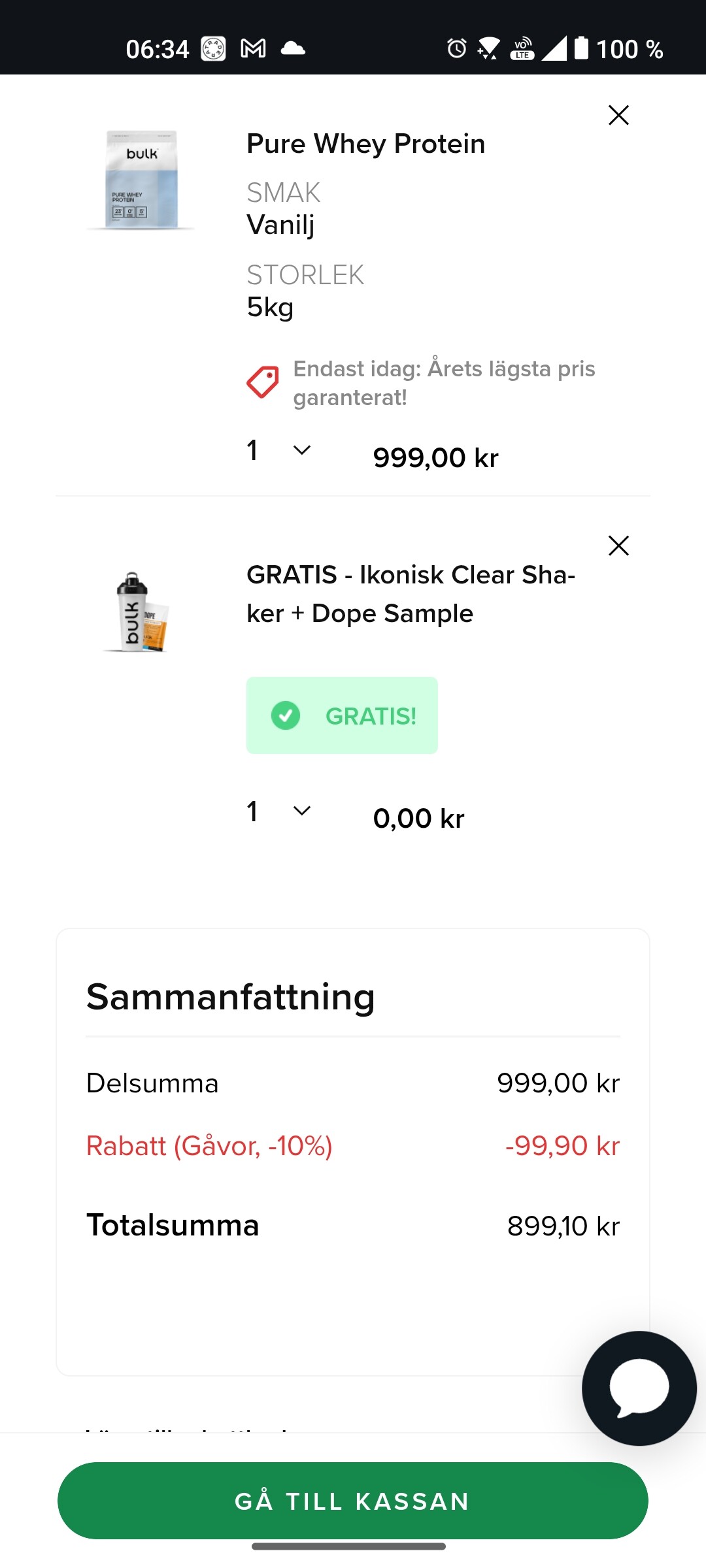
Task: Tap the battery indicator icon
Action: [581, 48]
